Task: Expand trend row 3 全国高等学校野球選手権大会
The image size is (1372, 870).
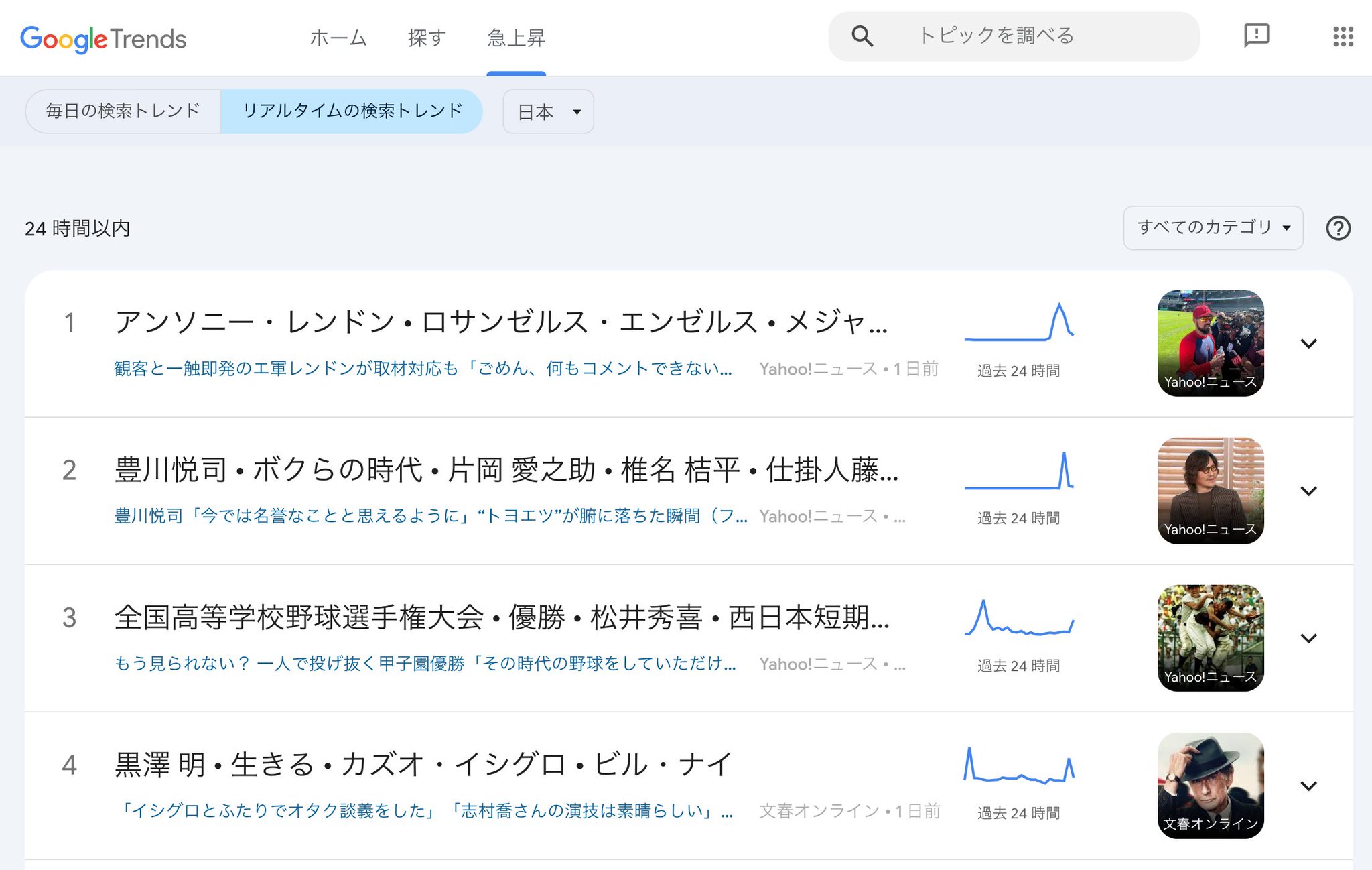Action: (1308, 639)
